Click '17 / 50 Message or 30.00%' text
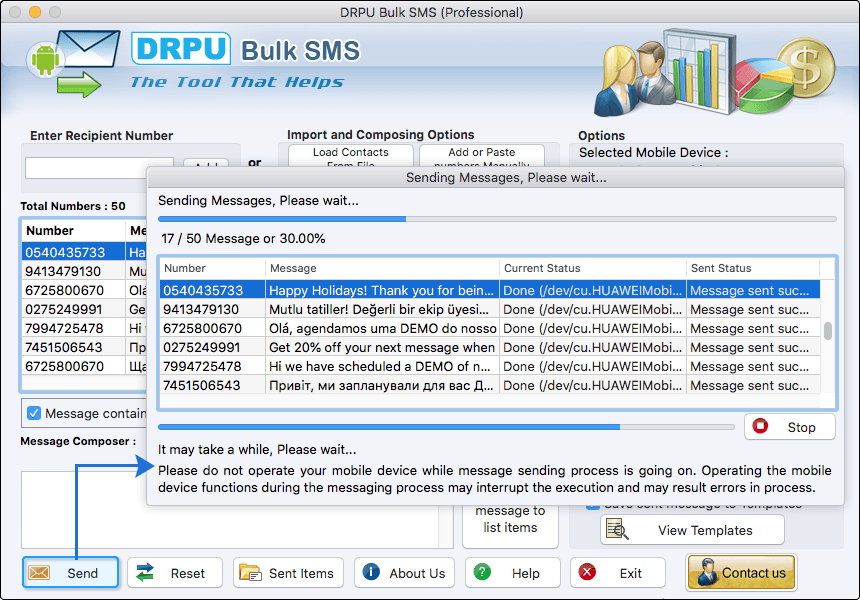 coord(243,239)
